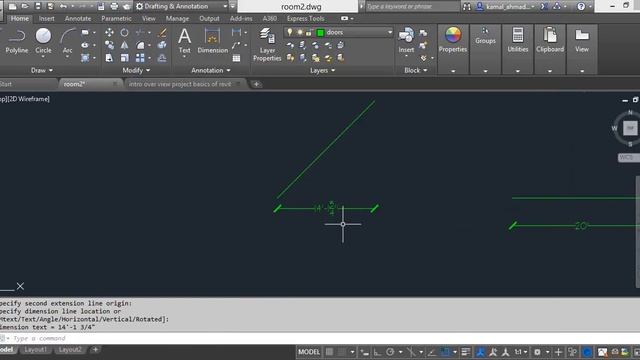Toggle lineweight display in status bar
This screenshot has height=360, width=640.
click(466, 352)
